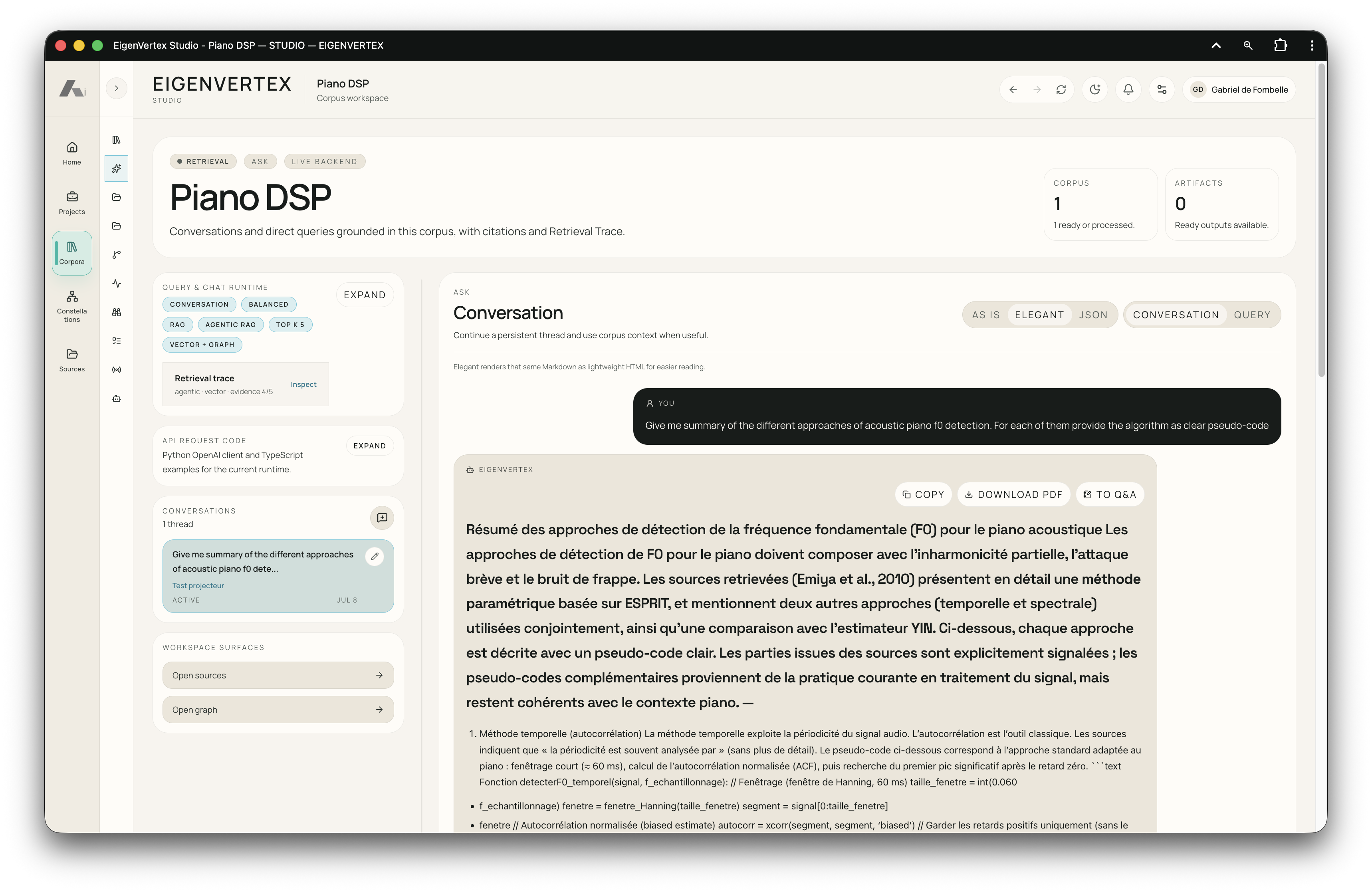Expand the sidebar with the chevron button
Image resolution: width=1372 pixels, height=892 pixels.
pyautogui.click(x=117, y=89)
